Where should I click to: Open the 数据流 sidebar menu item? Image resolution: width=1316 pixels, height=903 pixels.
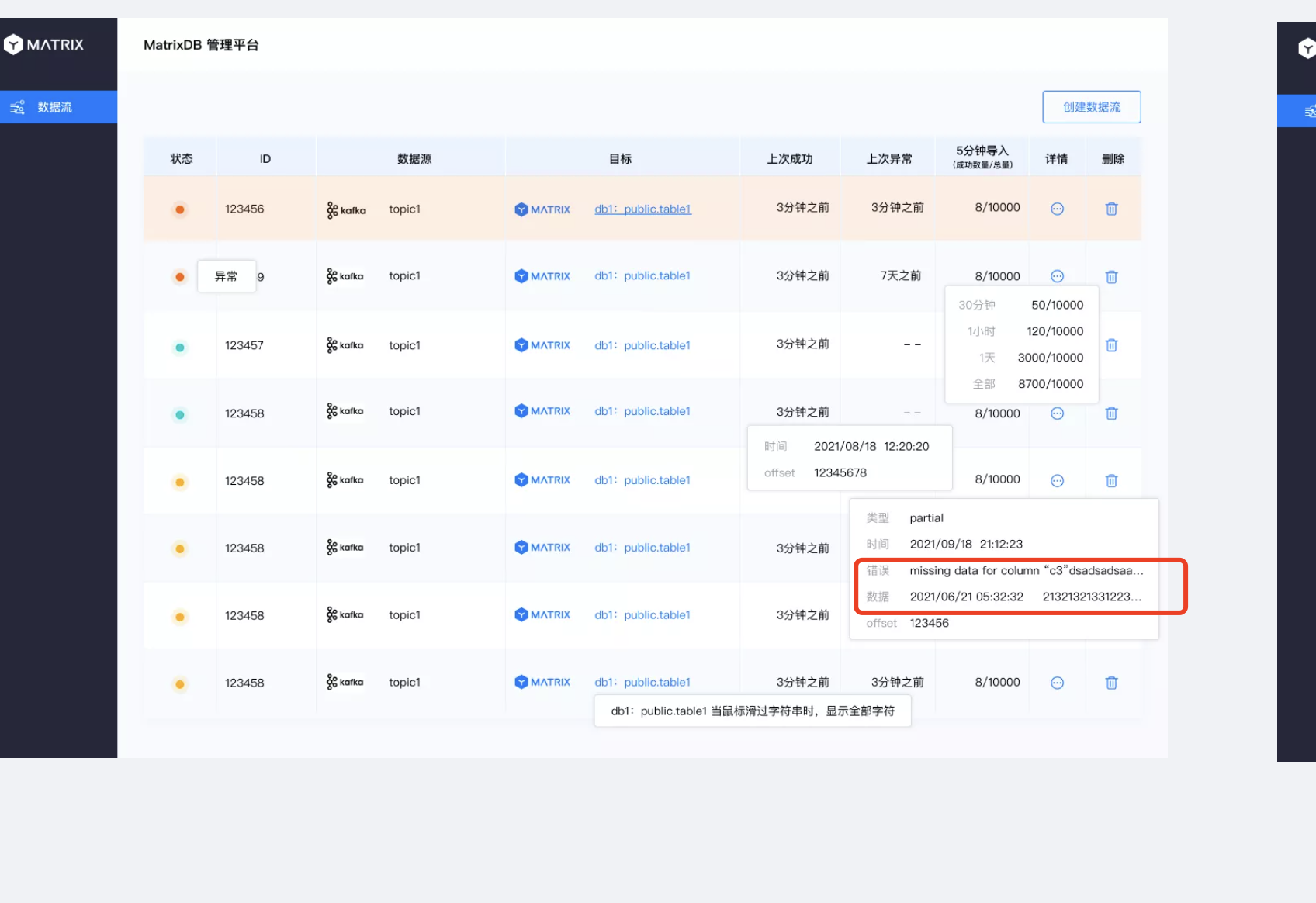click(58, 107)
